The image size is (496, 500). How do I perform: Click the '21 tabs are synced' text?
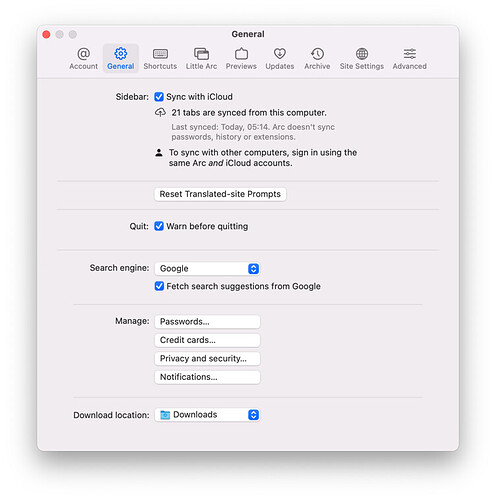[249, 113]
